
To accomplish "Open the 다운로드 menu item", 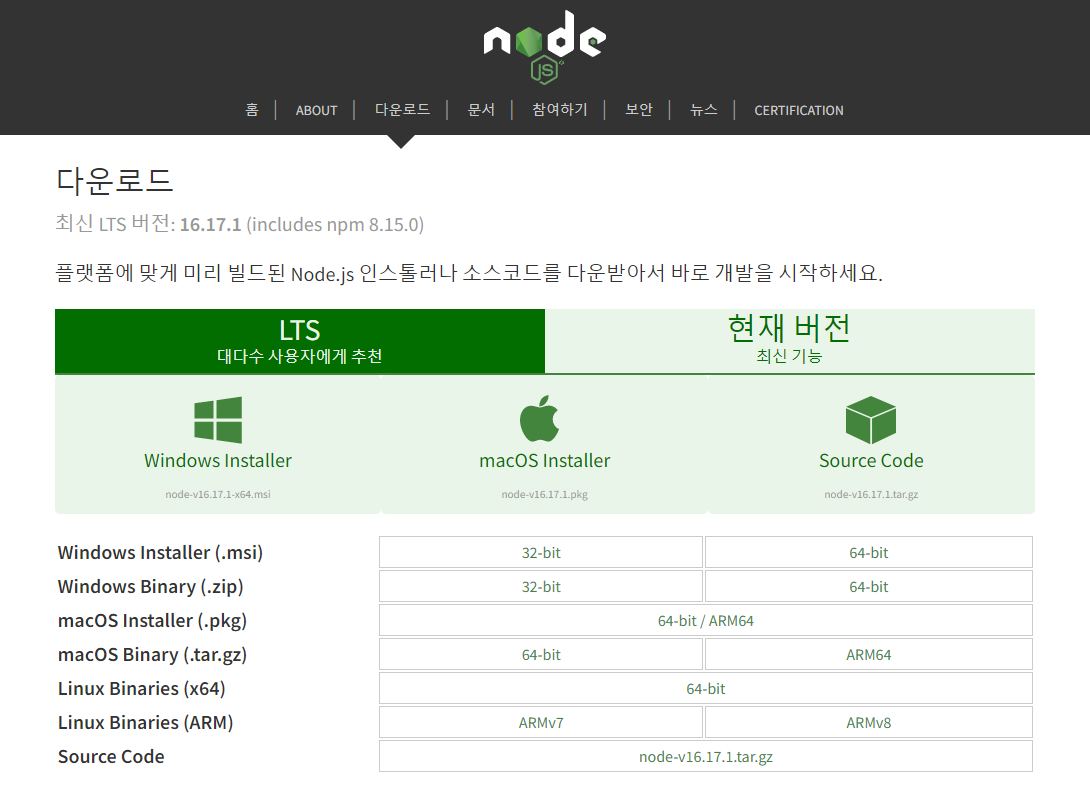I will [402, 110].
